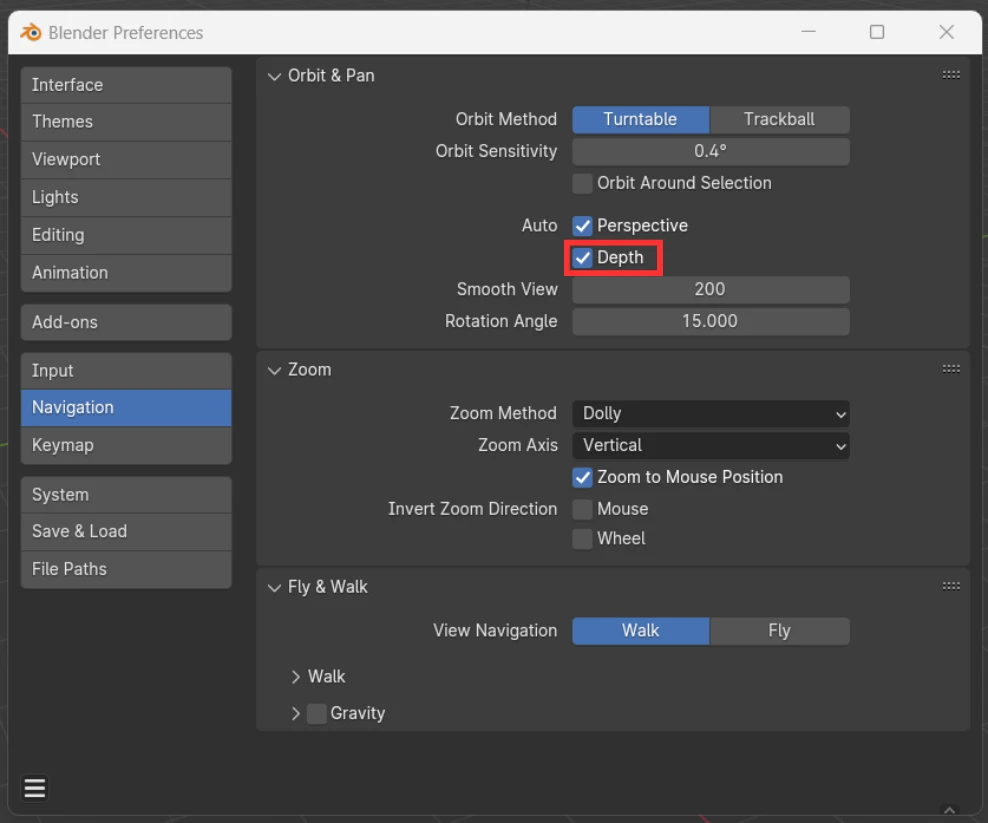Collapse the Fly & Walk panel

pyautogui.click(x=274, y=587)
